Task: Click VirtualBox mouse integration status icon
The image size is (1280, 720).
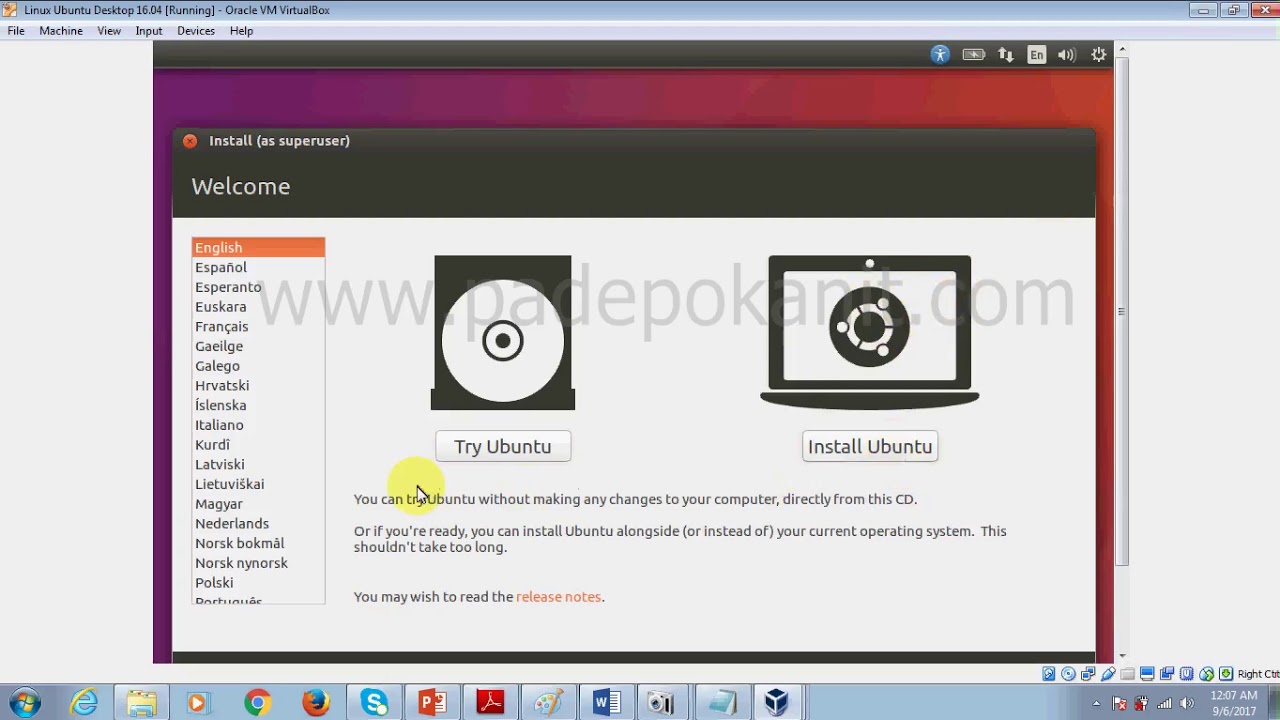Action: pos(1207,674)
